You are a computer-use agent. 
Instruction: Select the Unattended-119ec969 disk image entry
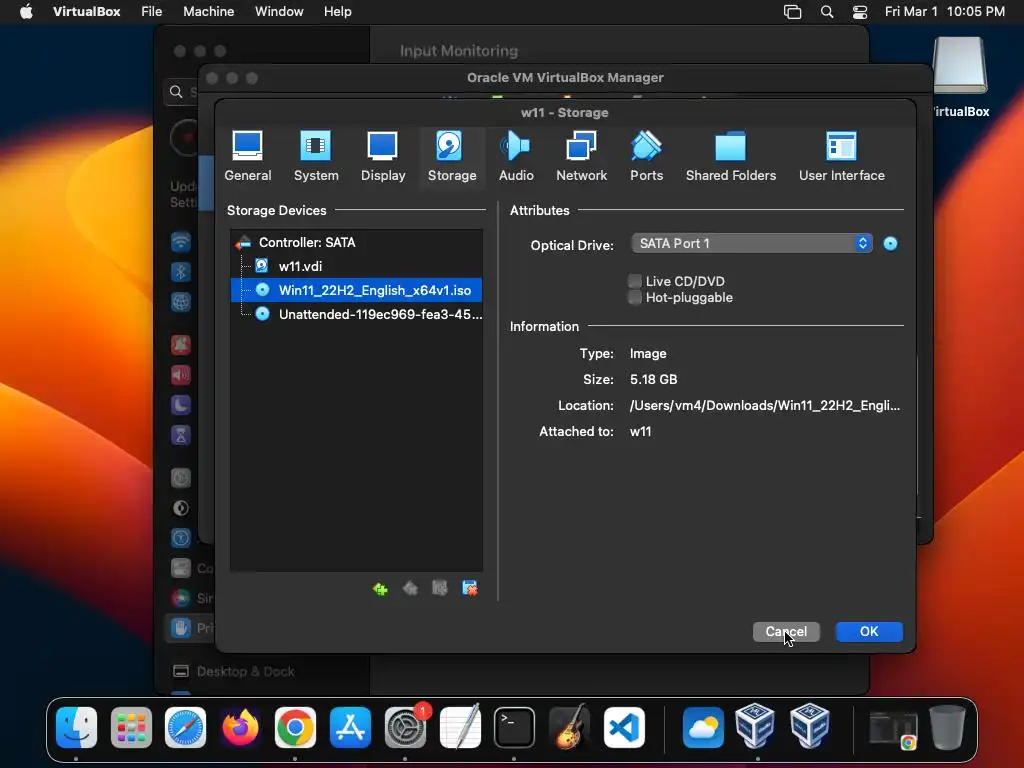pos(357,314)
